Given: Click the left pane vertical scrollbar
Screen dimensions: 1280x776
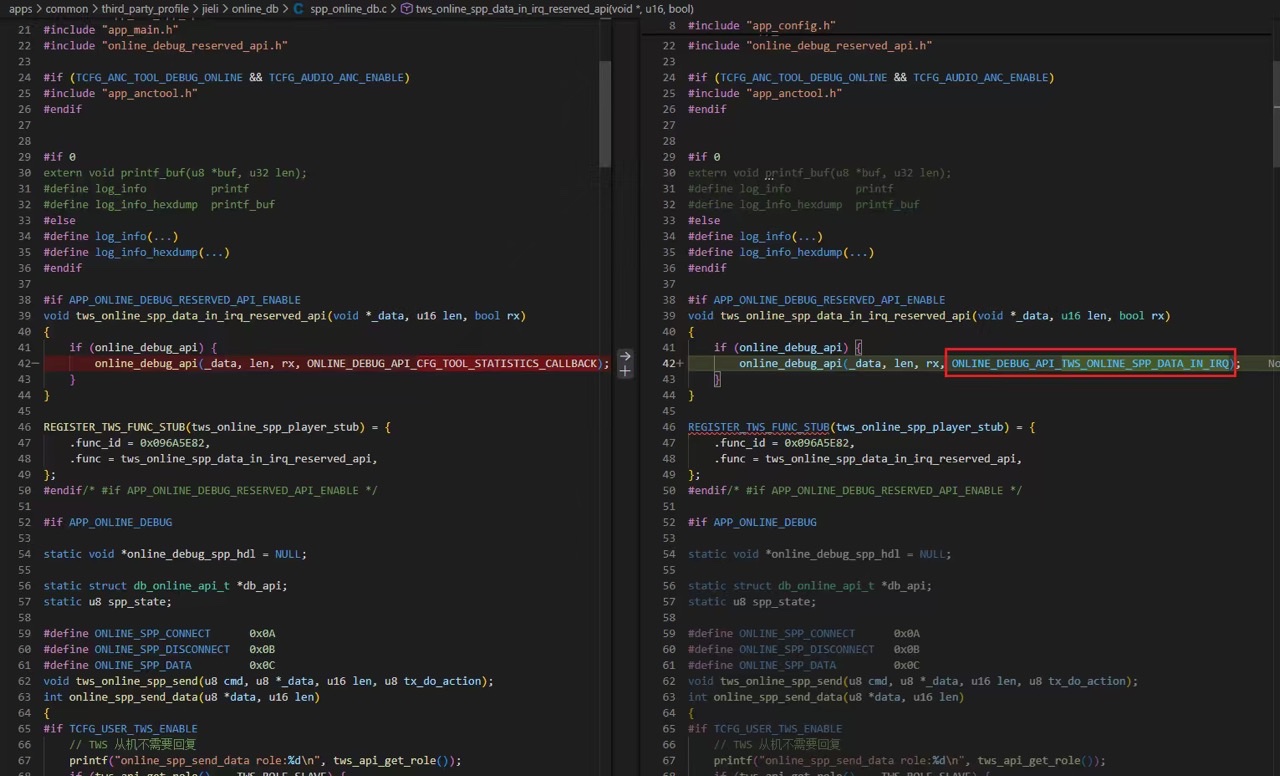Looking at the screenshot, I should pyautogui.click(x=605, y=115).
